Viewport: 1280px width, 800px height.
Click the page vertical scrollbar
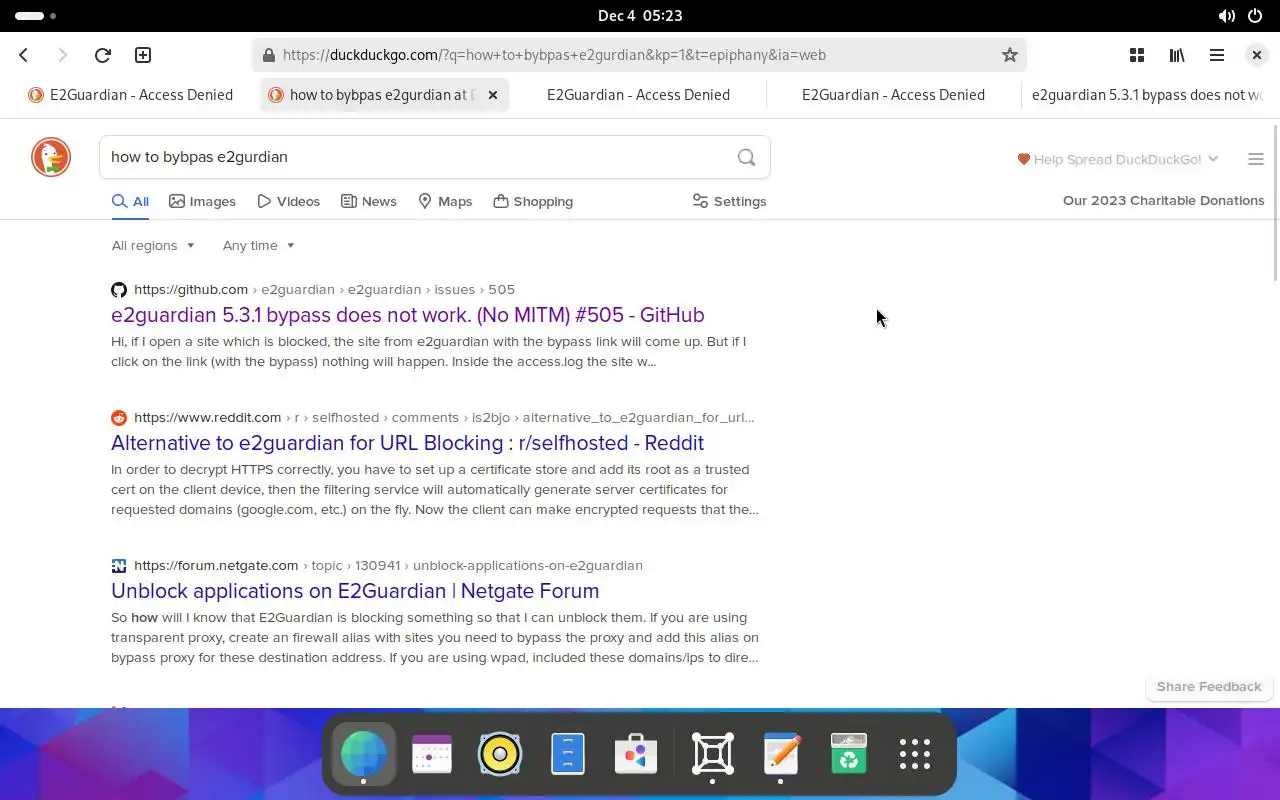pos(1275,205)
